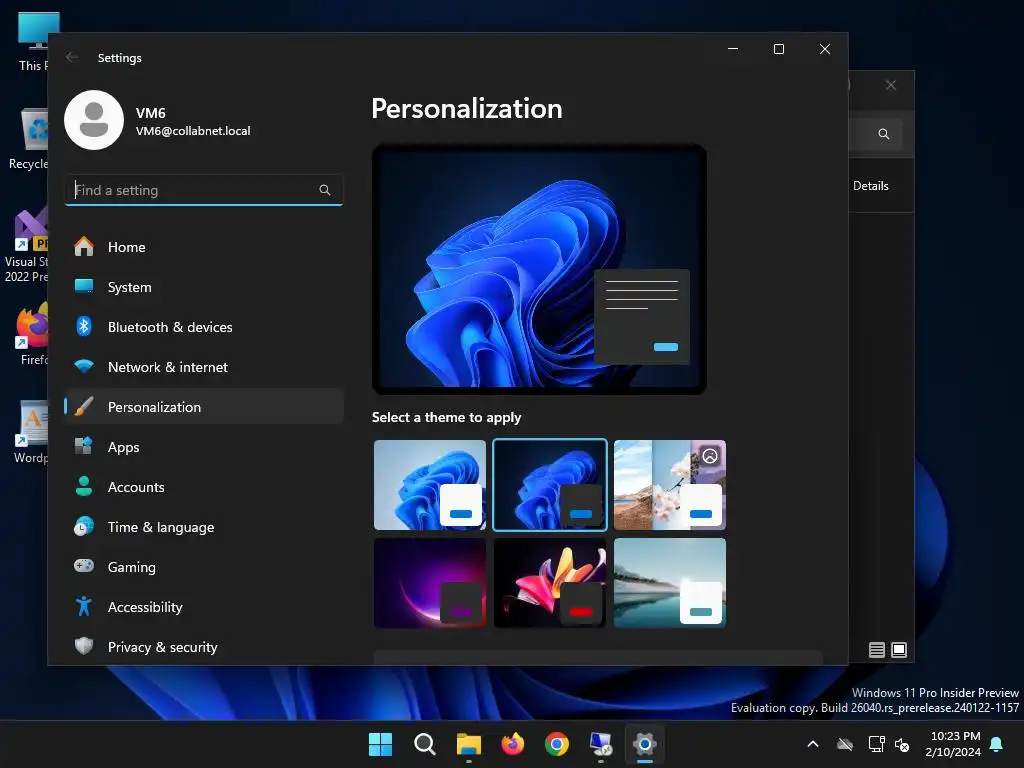
Task: Apply the Windows light theme thumbnail
Action: click(x=430, y=485)
